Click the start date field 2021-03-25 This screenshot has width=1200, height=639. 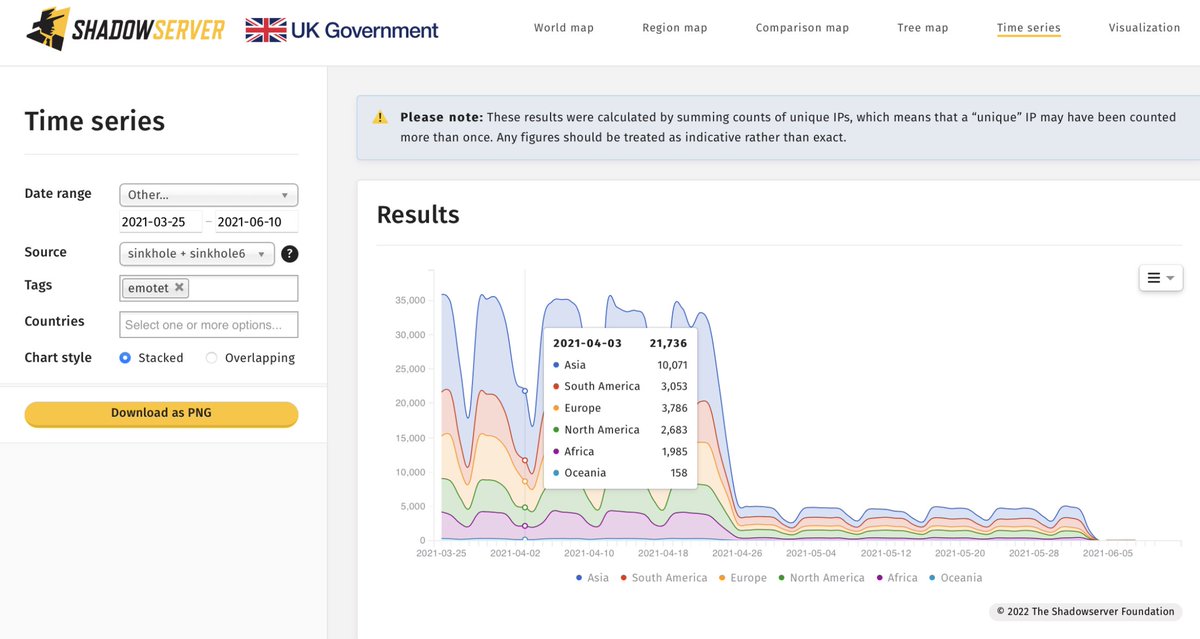159,221
